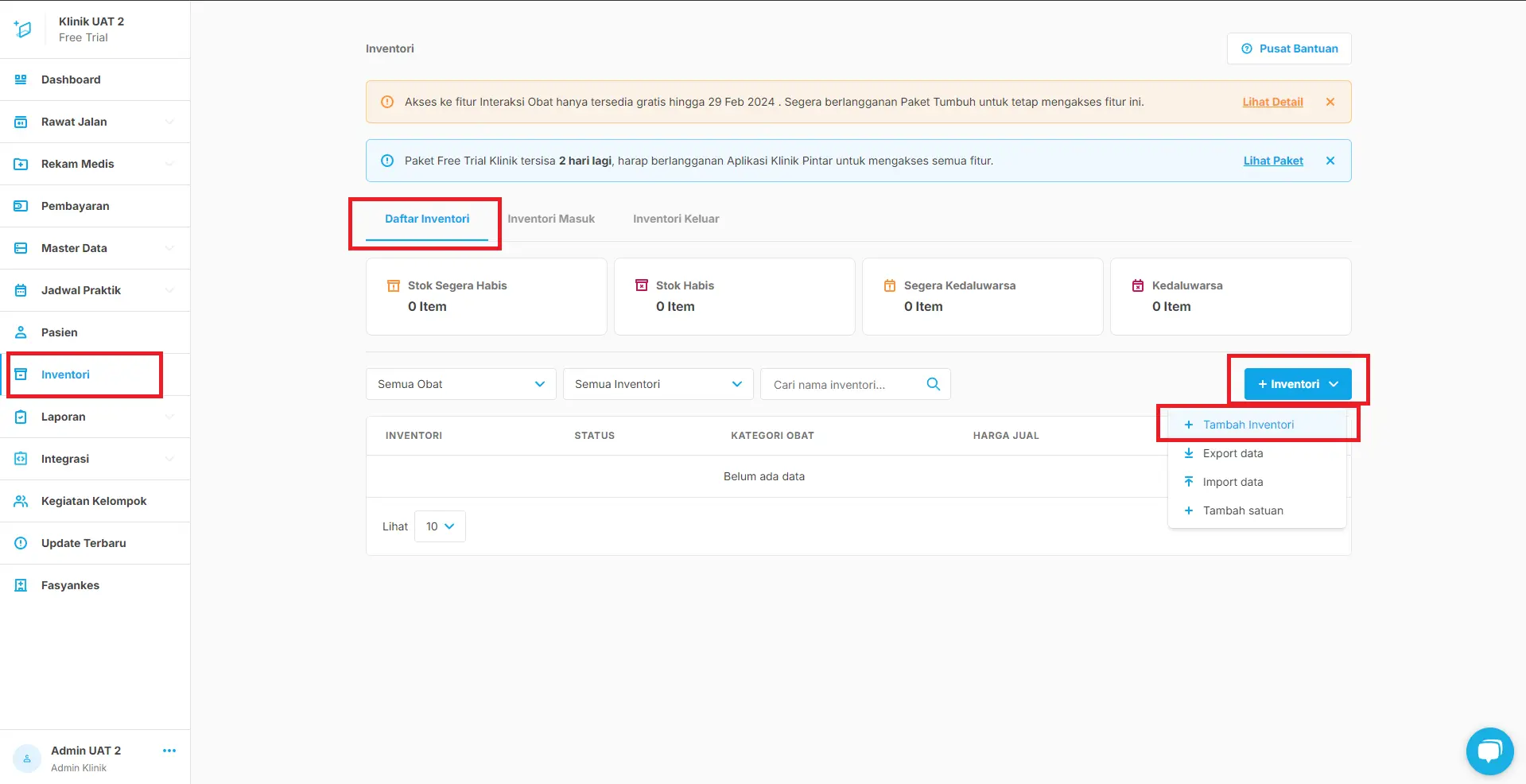Expand the Rawat Jalan menu chevron

[169, 122]
